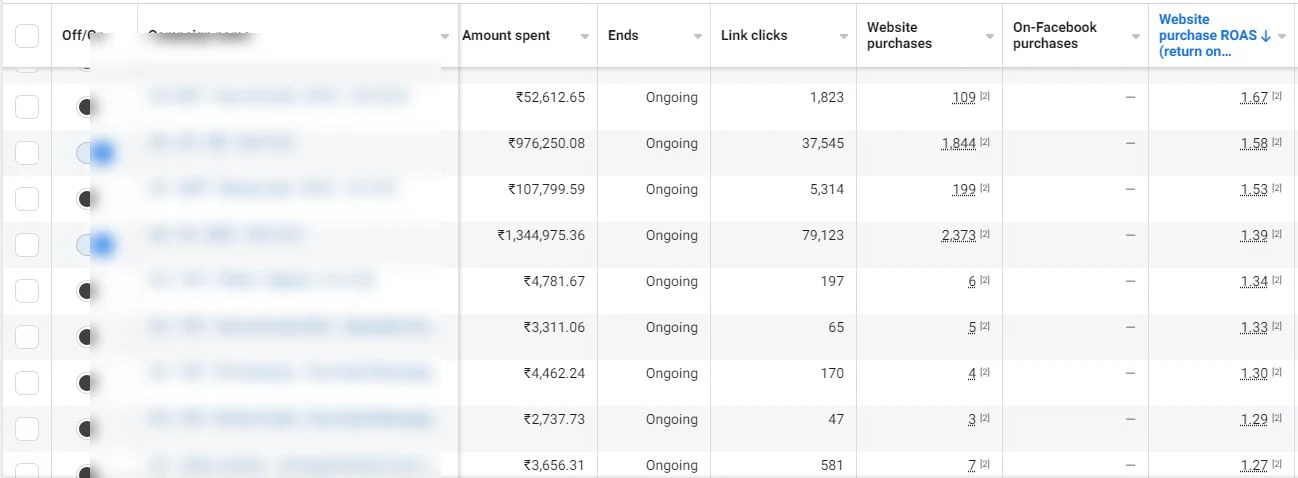Viewport: 1298px width, 478px height.
Task: Sort by the Link clicks header
Action: coord(754,35)
